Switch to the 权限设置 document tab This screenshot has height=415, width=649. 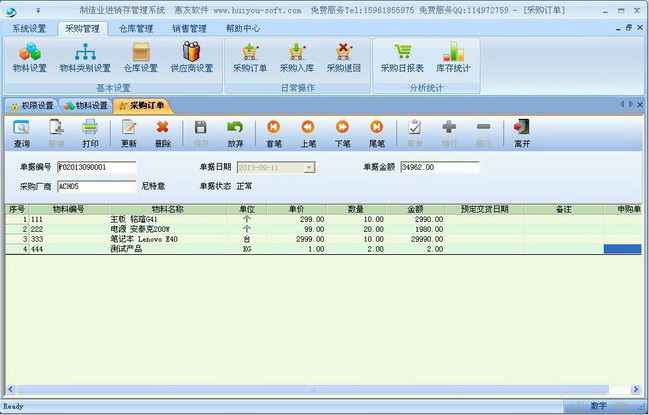(x=32, y=106)
